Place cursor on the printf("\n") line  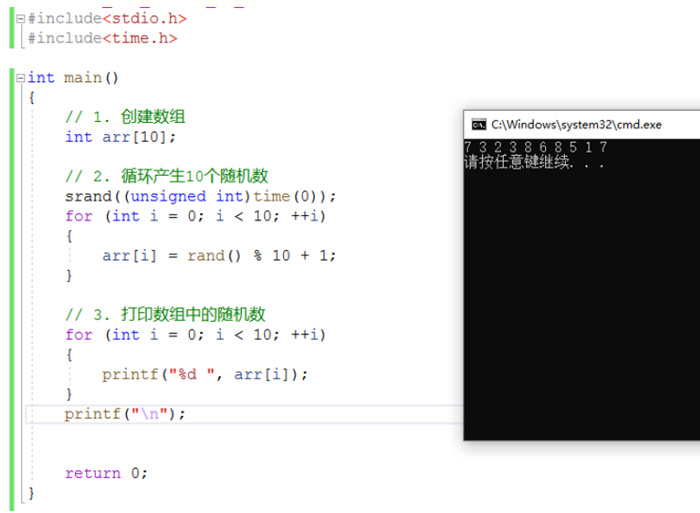(x=125, y=413)
